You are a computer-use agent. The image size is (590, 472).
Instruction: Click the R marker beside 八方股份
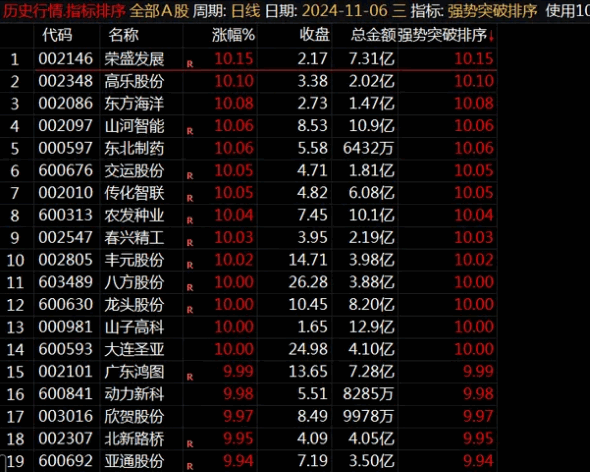pyautogui.click(x=190, y=288)
